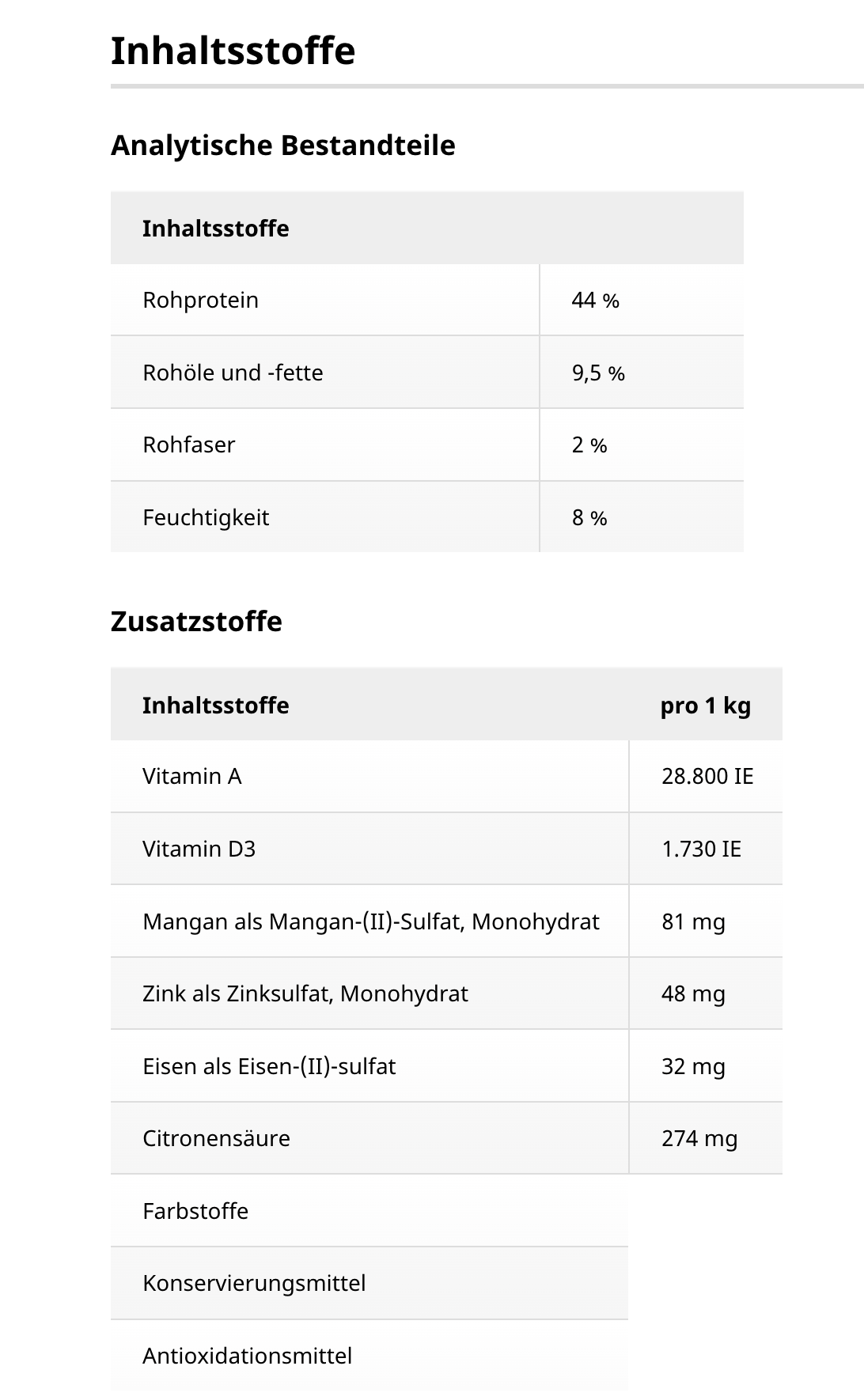The image size is (864, 1400).
Task: Select the Vitamin A row label
Action: (191, 777)
